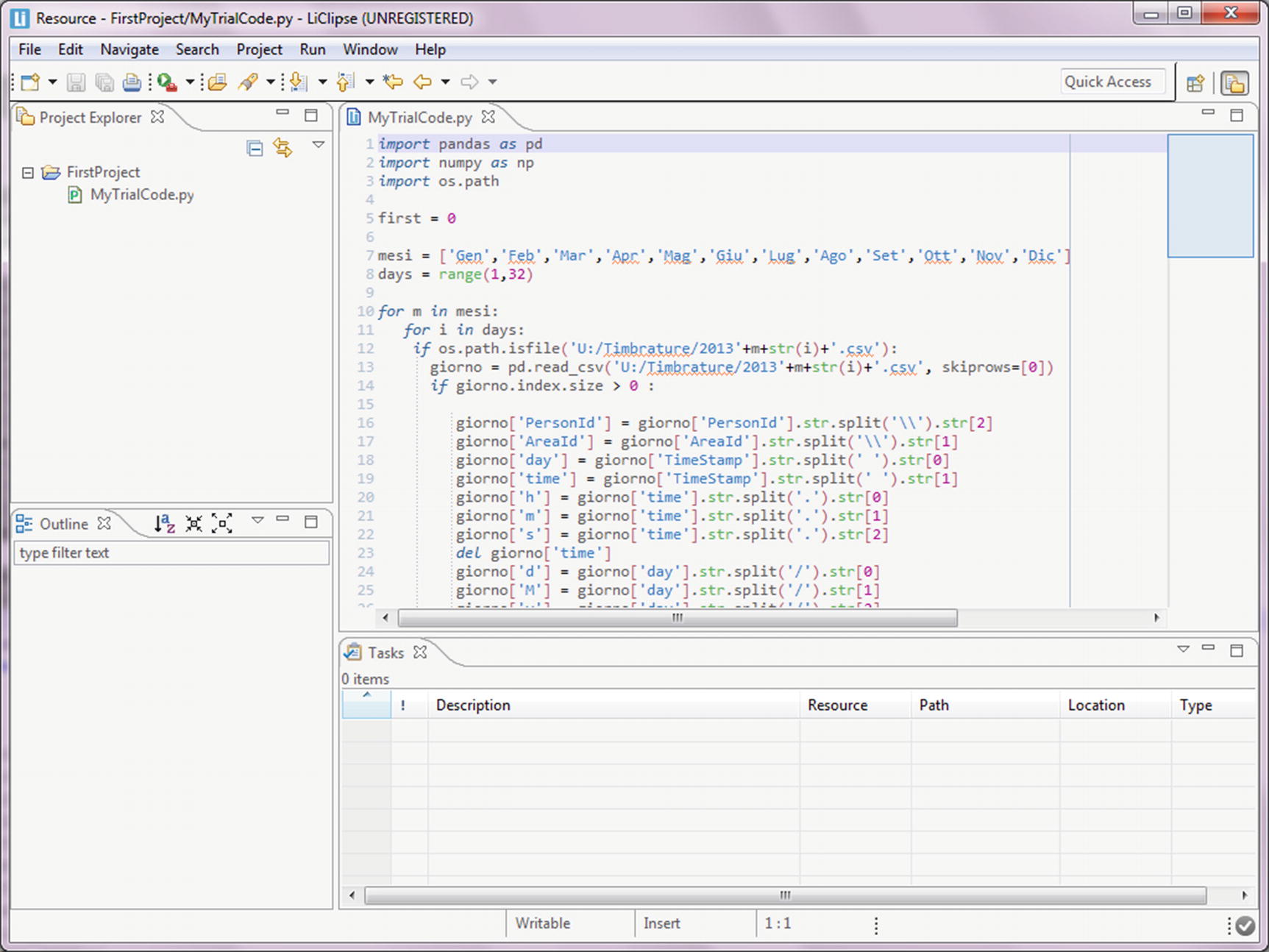Close the Project Explorer view
The width and height of the screenshot is (1269, 952).
157,117
